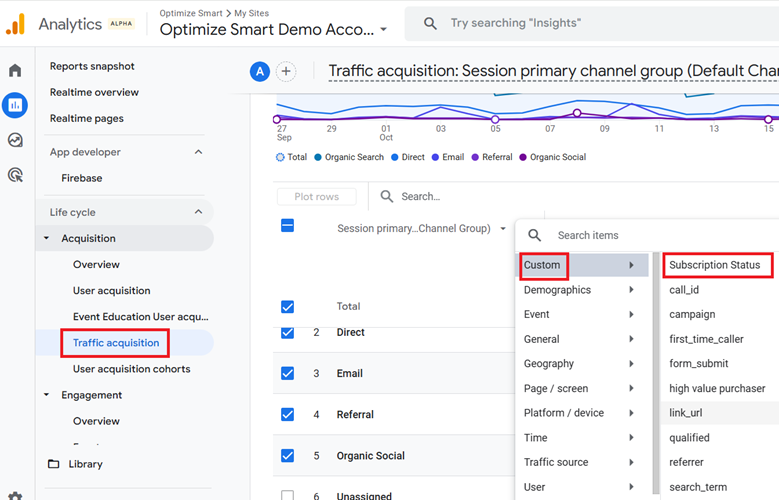Check the Unassigned row checkbox
This screenshot has height=500, width=779.
click(x=288, y=496)
